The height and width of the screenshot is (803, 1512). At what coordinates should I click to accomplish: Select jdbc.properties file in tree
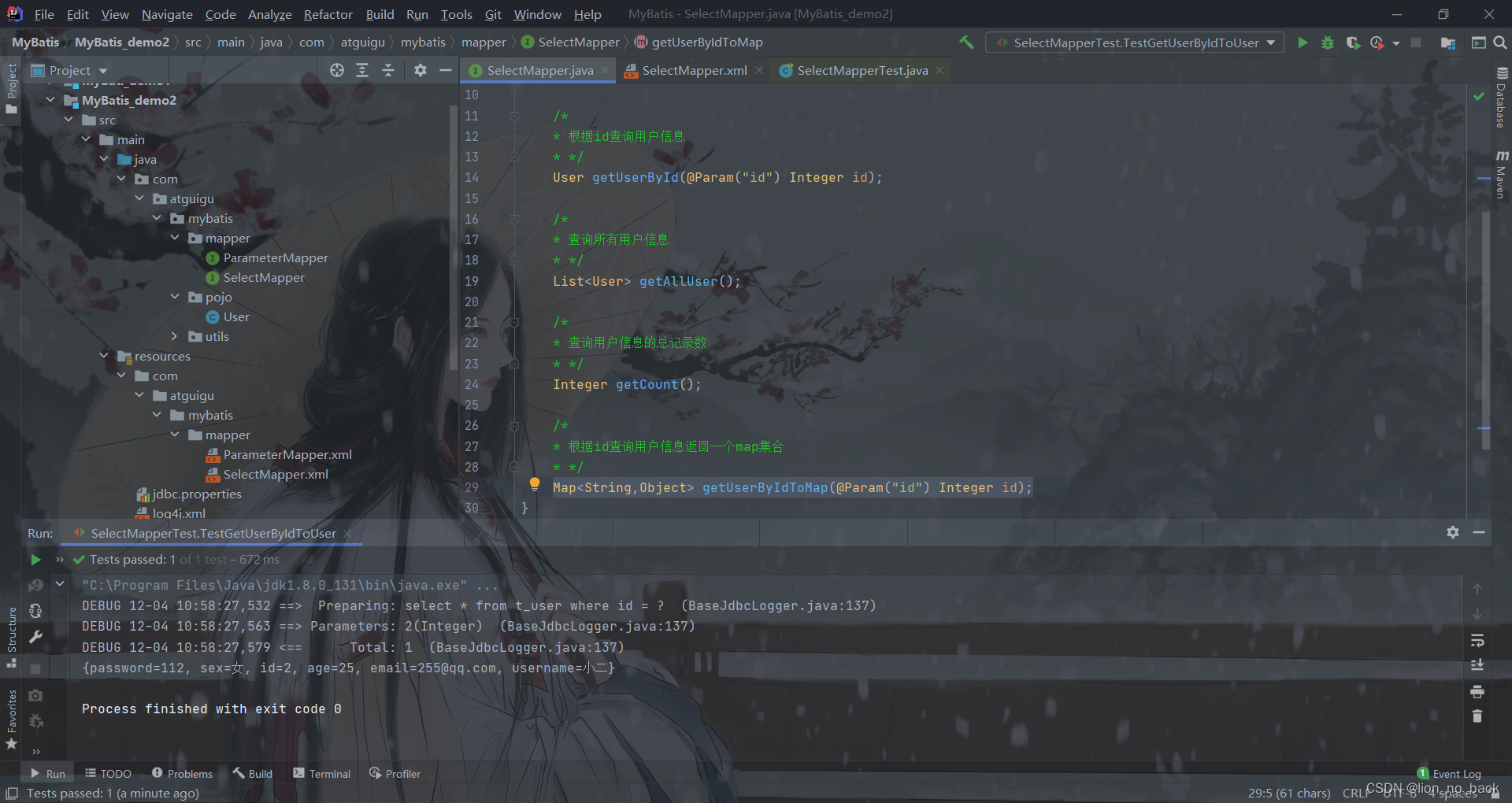coord(189,494)
